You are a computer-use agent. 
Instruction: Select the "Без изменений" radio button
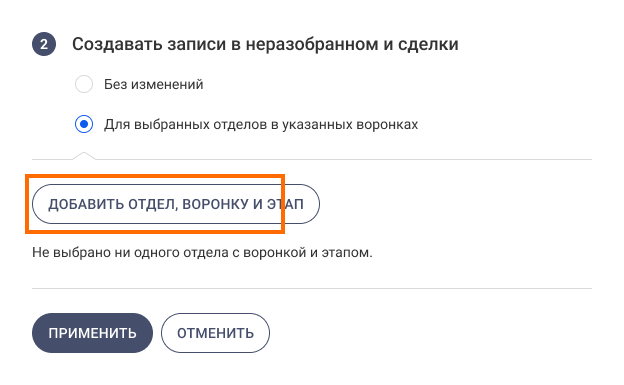84,84
